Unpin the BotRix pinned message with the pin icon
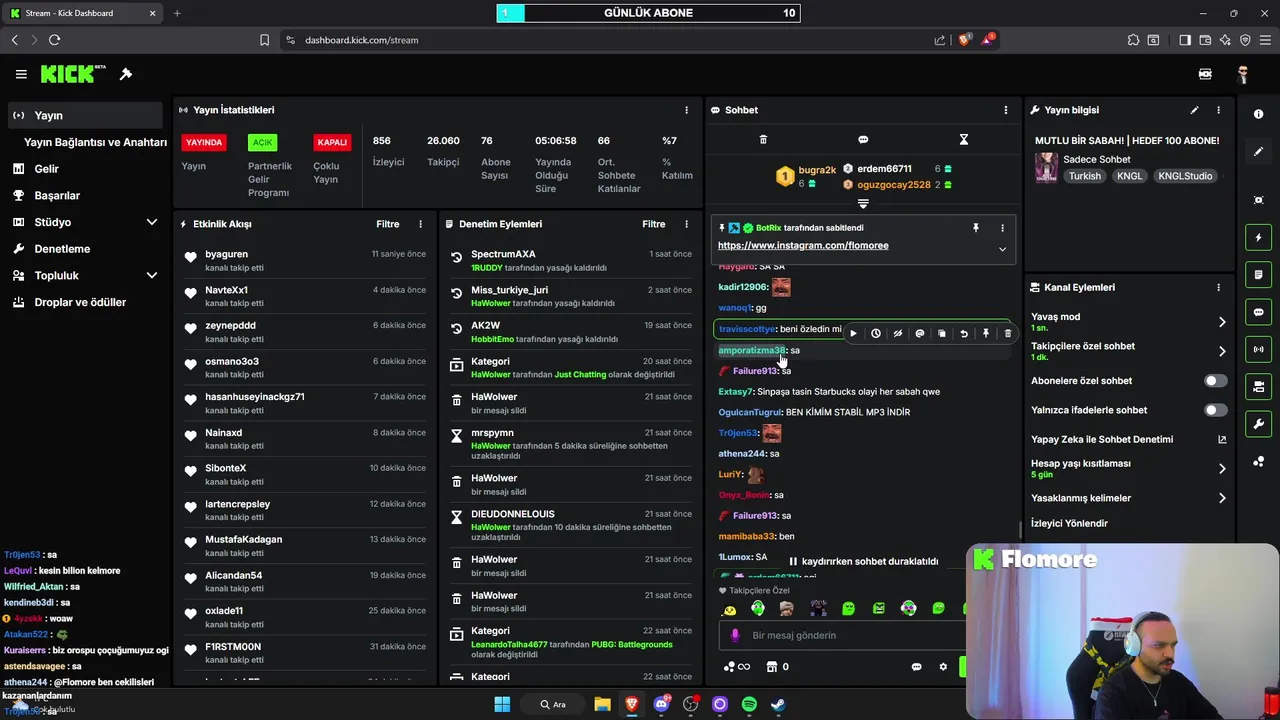1280x720 pixels. [x=976, y=228]
